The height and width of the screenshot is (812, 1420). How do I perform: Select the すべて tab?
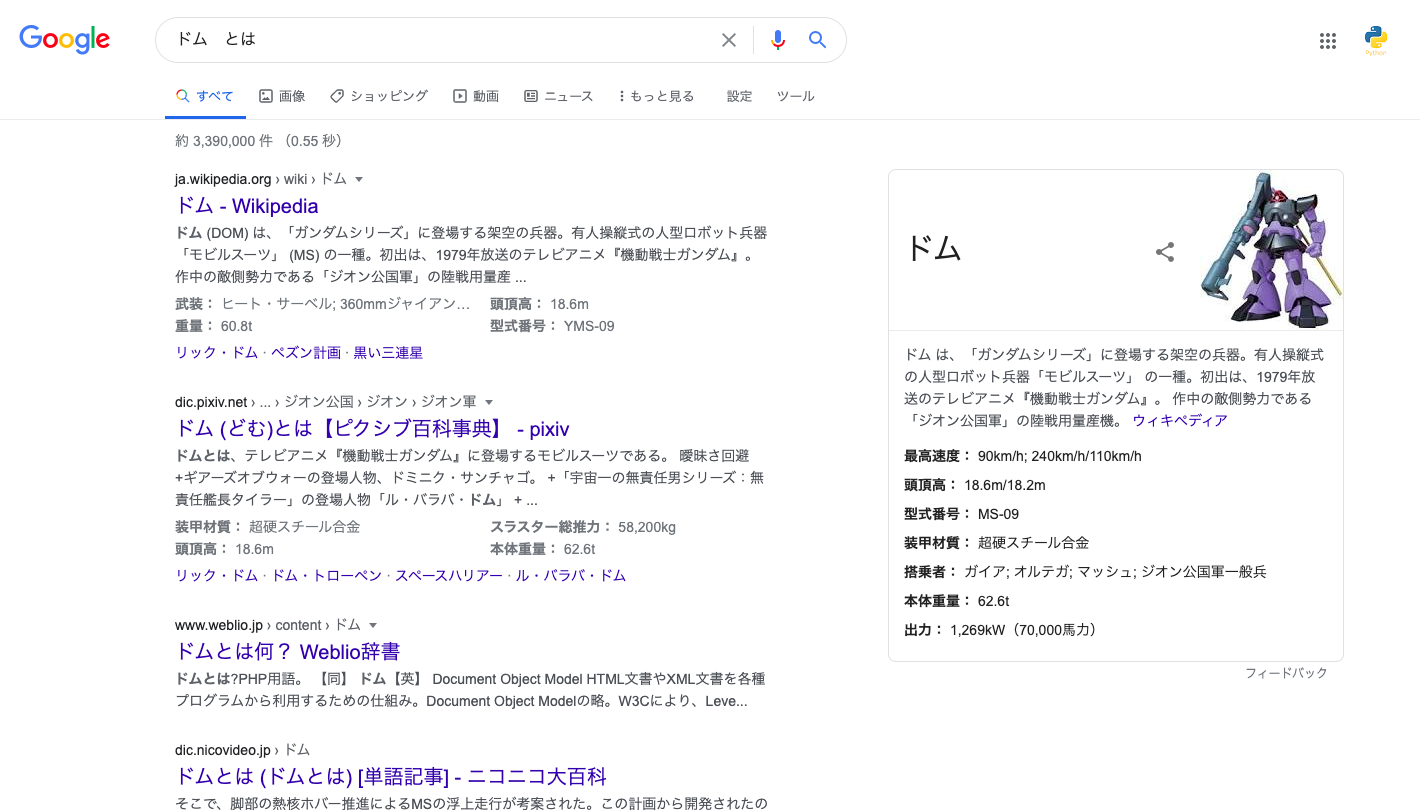[205, 96]
